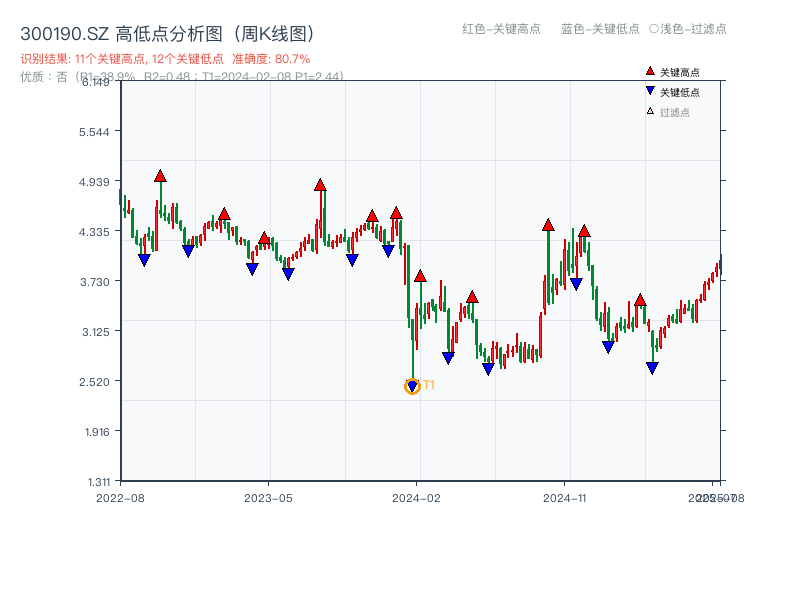Click the 蓝色-关键低点 header legend text
The height and width of the screenshot is (600, 800).
[x=600, y=29]
